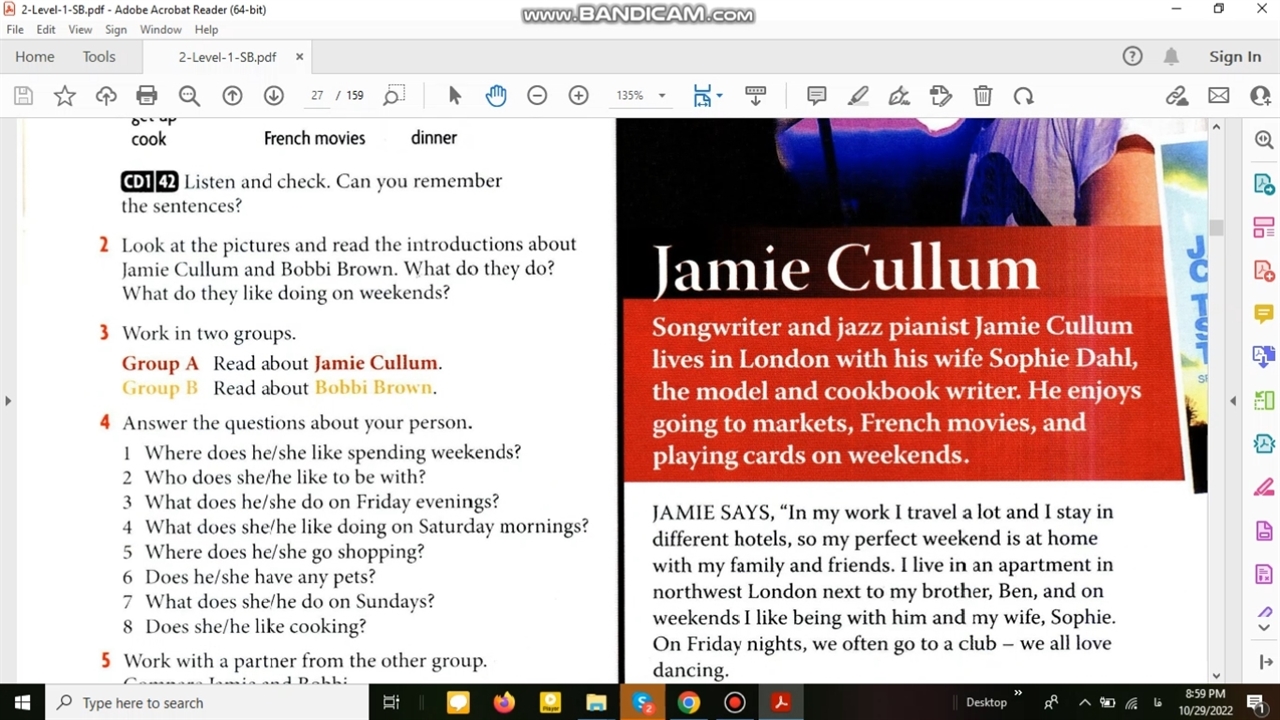Open Google Chrome from the taskbar

(x=688, y=703)
